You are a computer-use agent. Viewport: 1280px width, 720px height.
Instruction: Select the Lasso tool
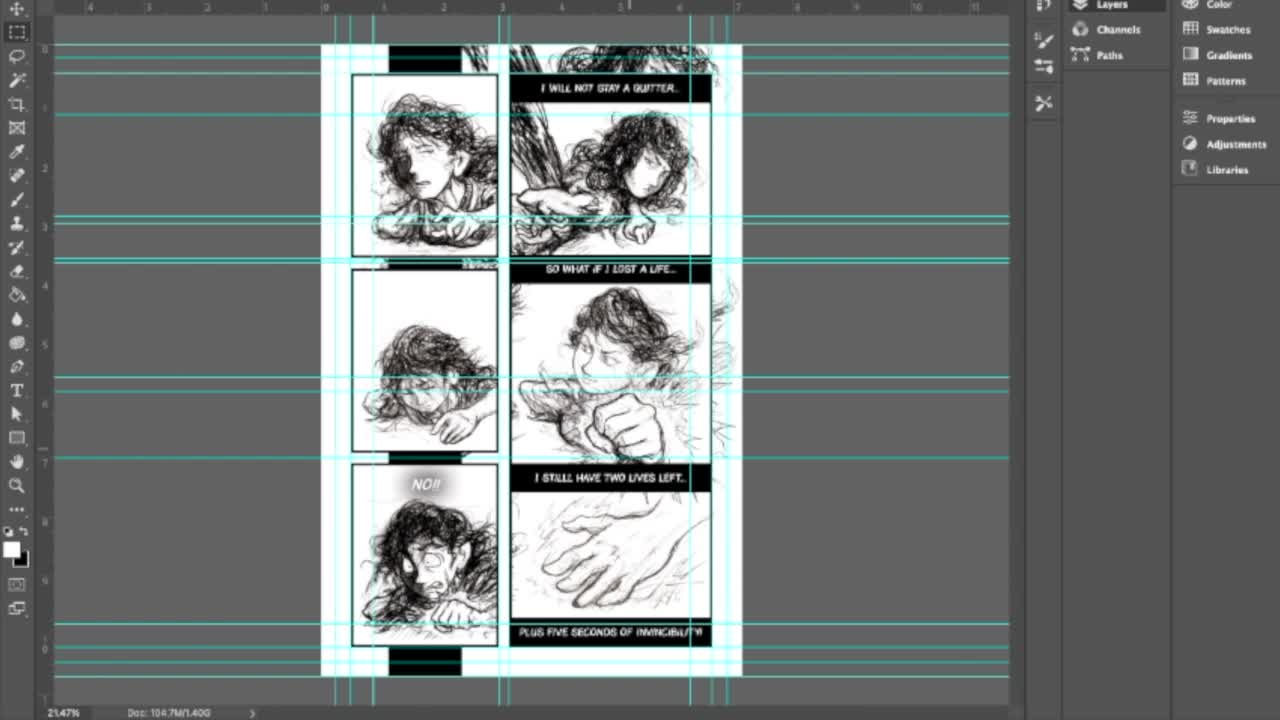17,56
